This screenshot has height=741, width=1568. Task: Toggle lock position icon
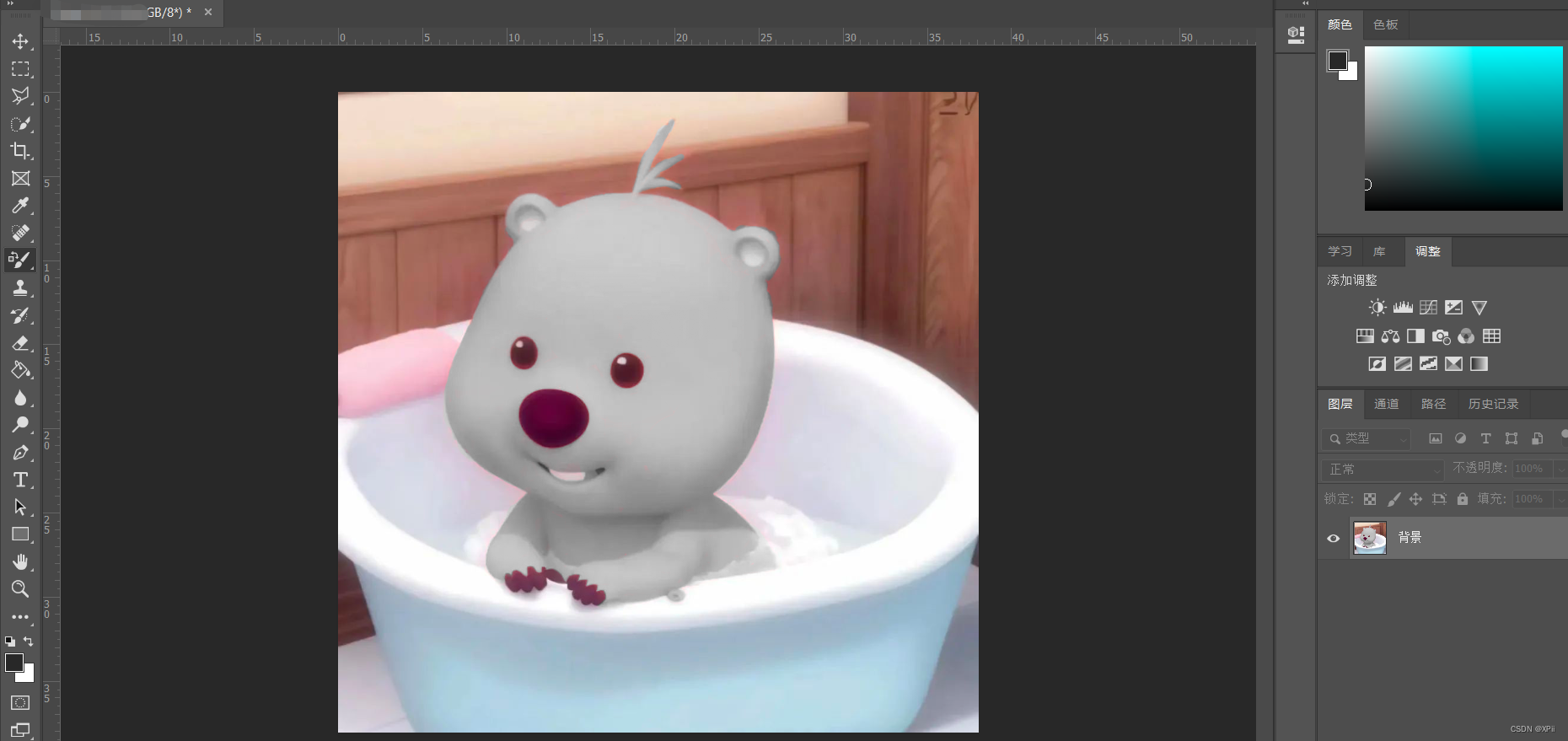coord(1416,499)
